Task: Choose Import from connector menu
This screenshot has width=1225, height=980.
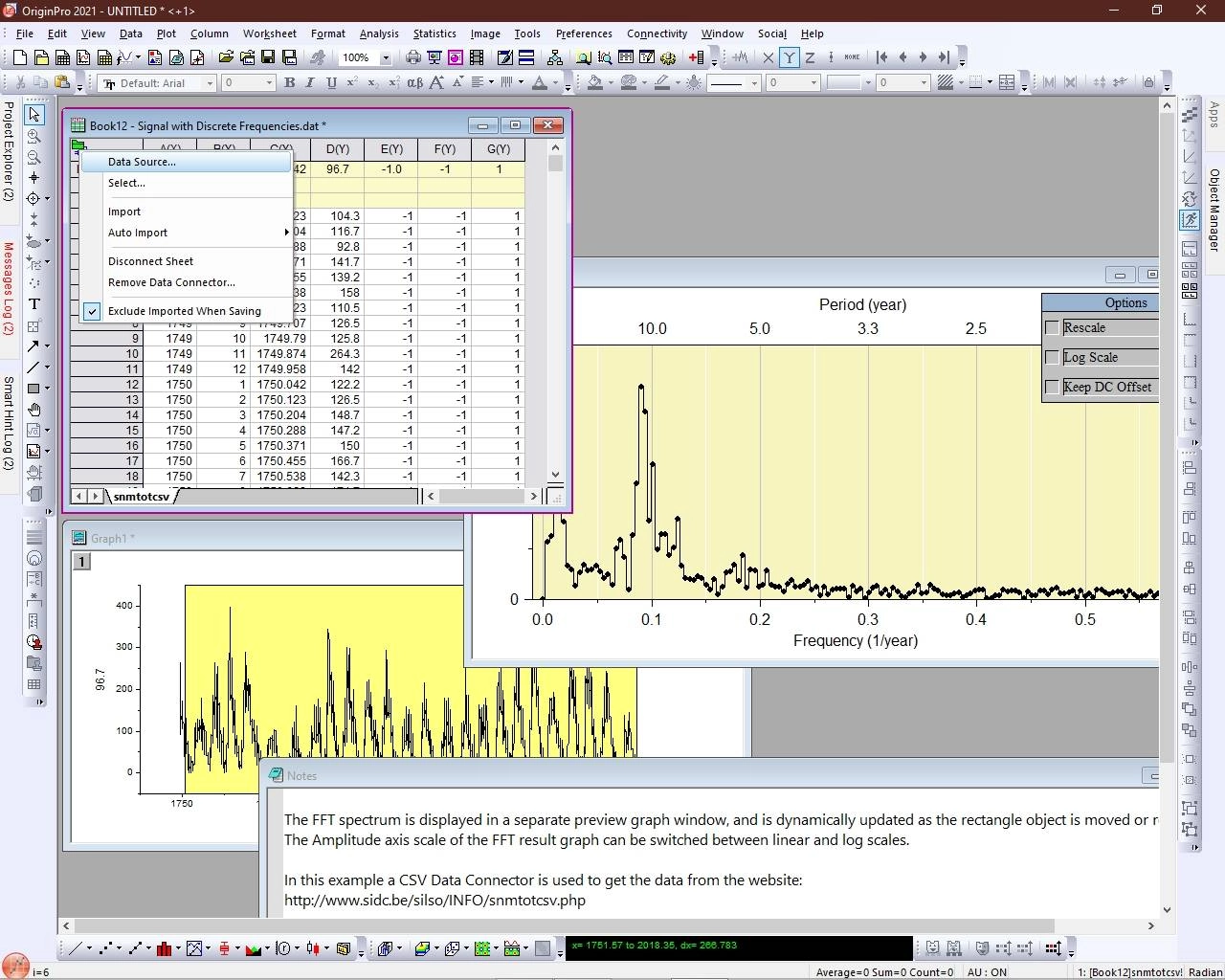Action: [x=185, y=212]
